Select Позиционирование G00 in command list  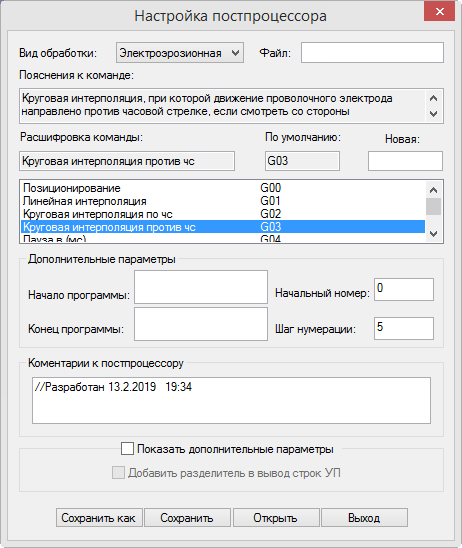coord(223,188)
